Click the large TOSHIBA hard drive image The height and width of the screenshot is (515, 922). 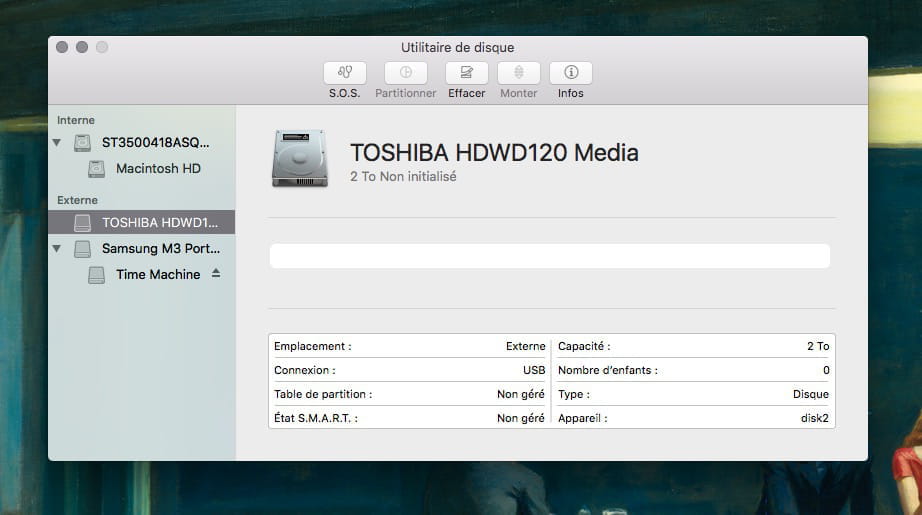pyautogui.click(x=300, y=158)
